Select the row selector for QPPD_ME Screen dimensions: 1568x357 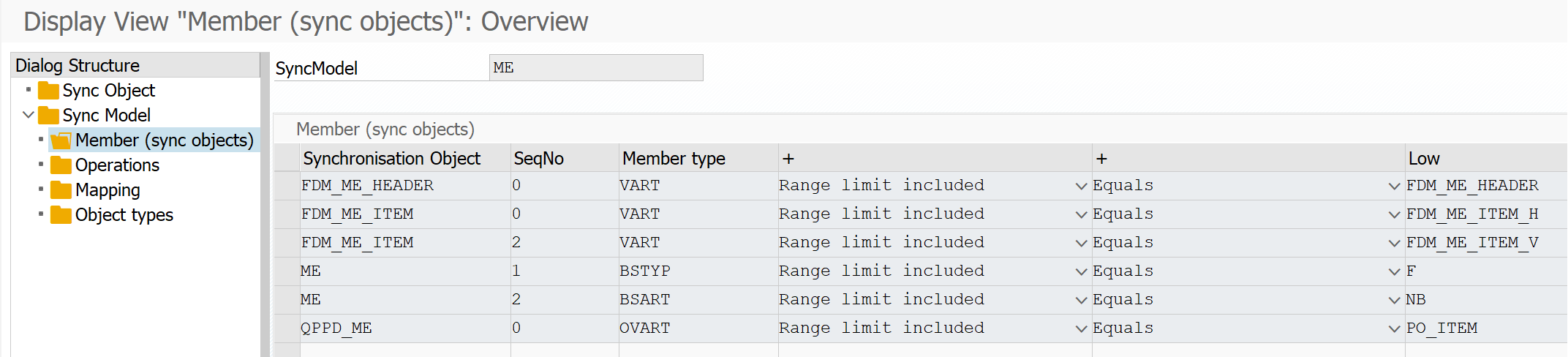coord(287,328)
